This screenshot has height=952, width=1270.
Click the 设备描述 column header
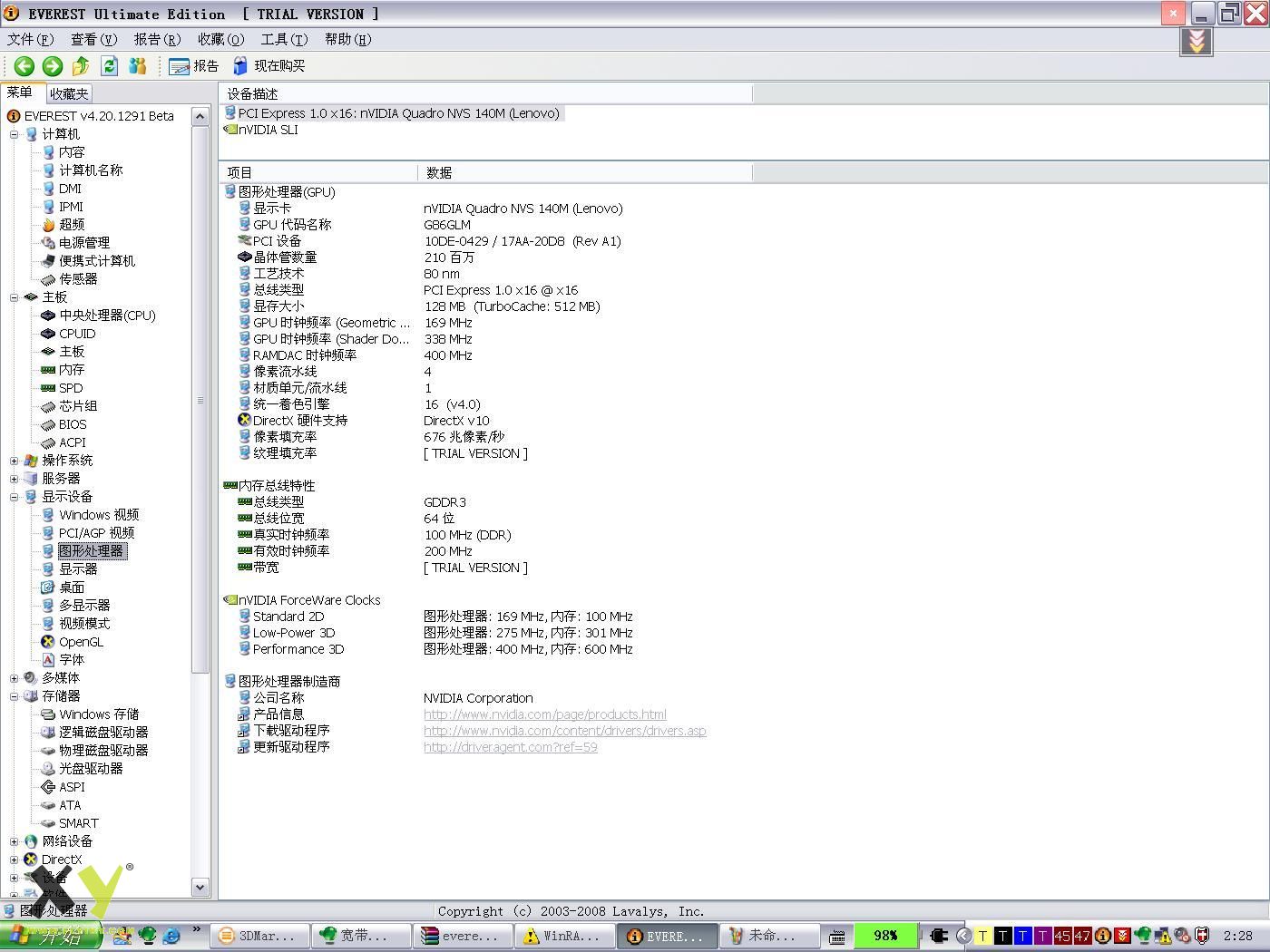485,93
